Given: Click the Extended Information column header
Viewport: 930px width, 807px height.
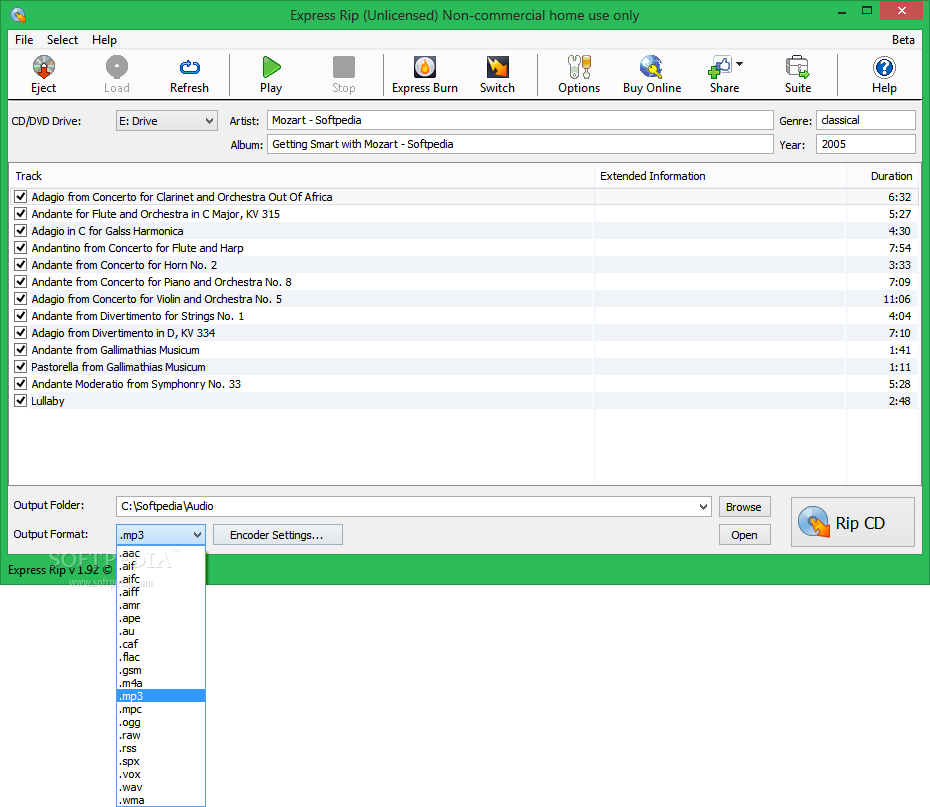Looking at the screenshot, I should click(720, 176).
